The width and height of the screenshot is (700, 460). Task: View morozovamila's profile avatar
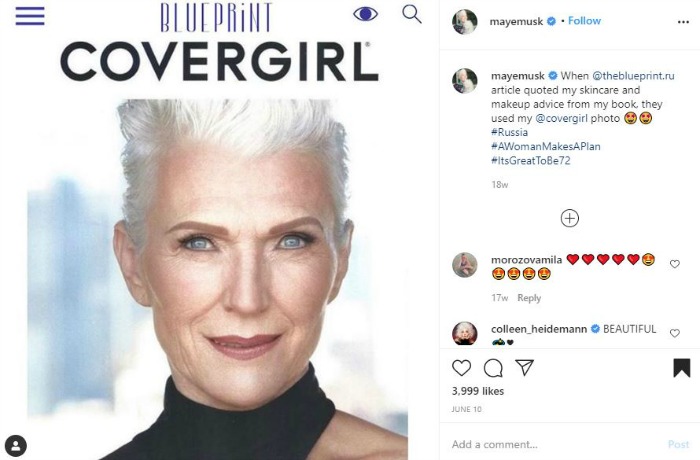pyautogui.click(x=464, y=264)
